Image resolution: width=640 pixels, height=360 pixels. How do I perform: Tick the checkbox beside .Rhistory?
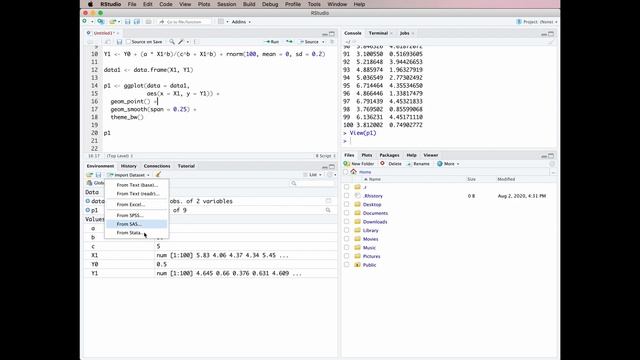(347, 196)
